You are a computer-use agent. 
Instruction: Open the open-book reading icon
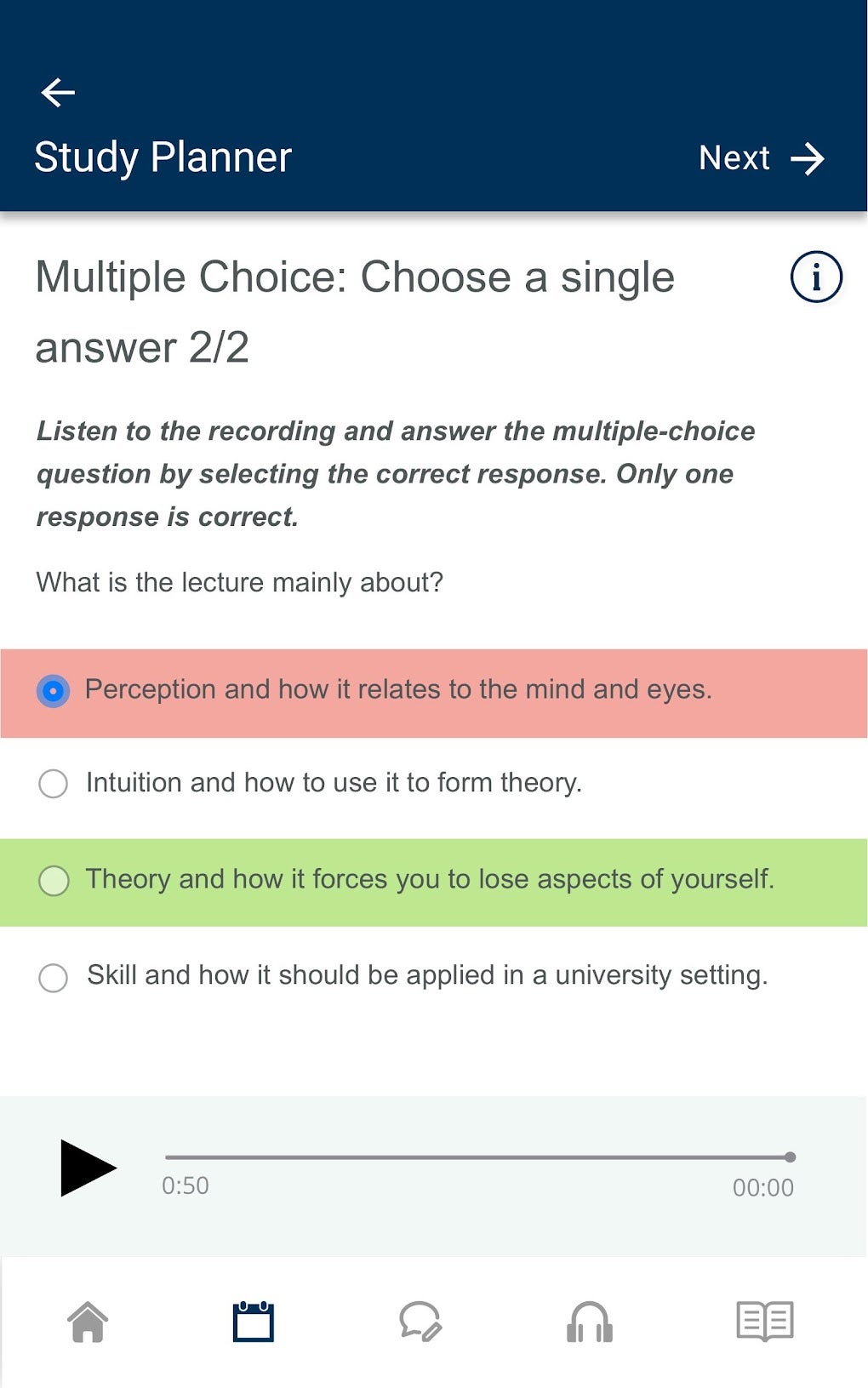point(764,1322)
